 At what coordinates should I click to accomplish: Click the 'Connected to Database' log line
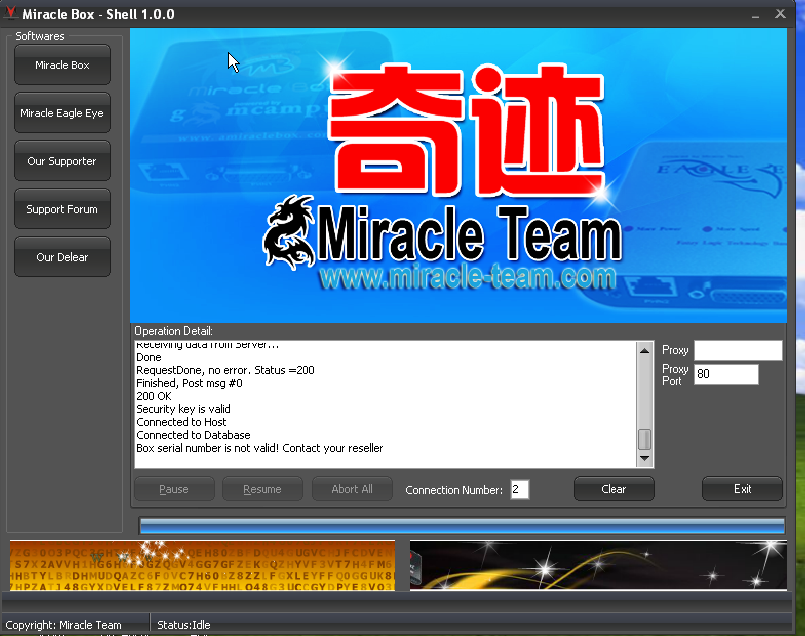coord(193,435)
